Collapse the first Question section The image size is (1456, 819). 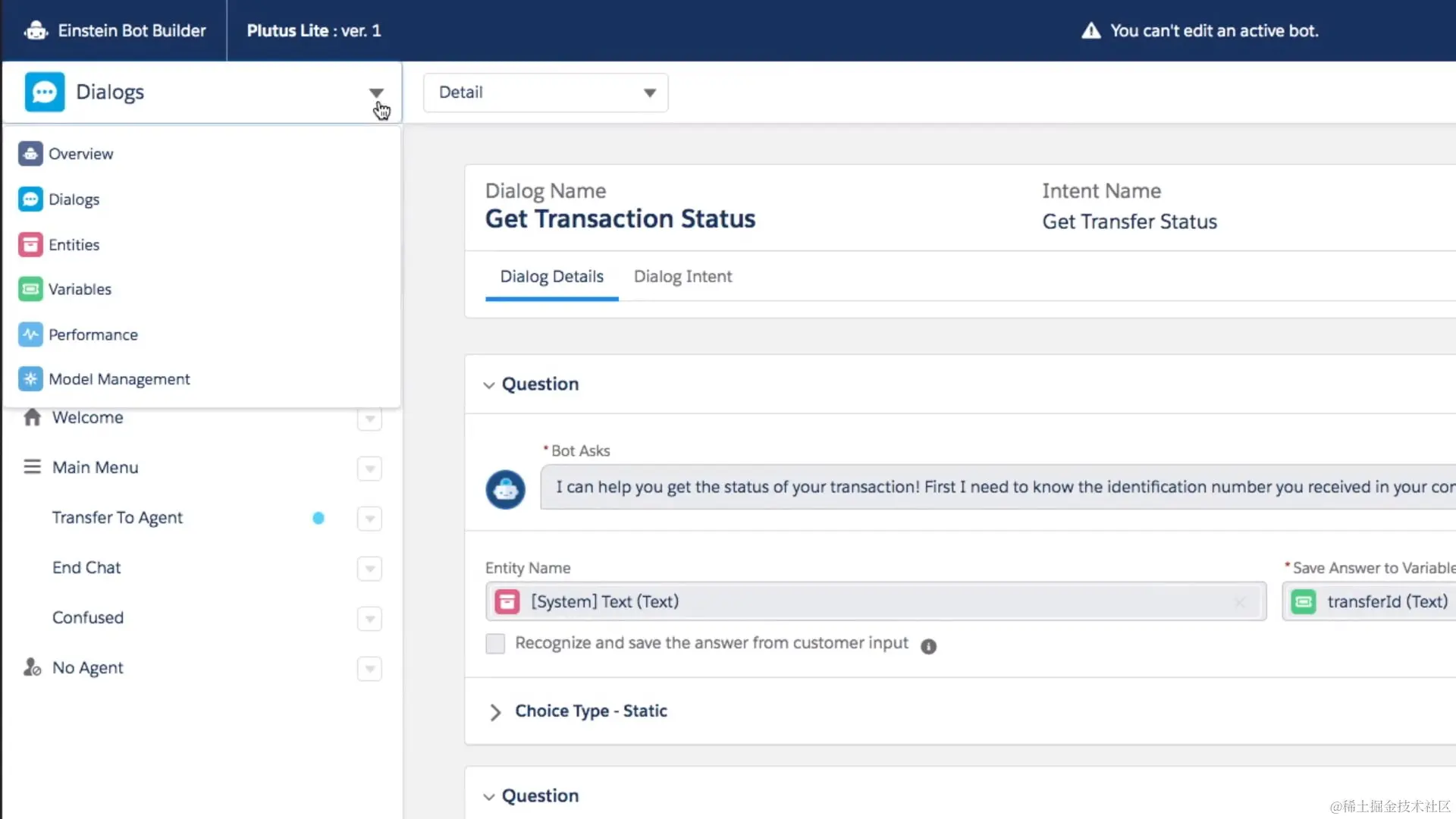489,385
